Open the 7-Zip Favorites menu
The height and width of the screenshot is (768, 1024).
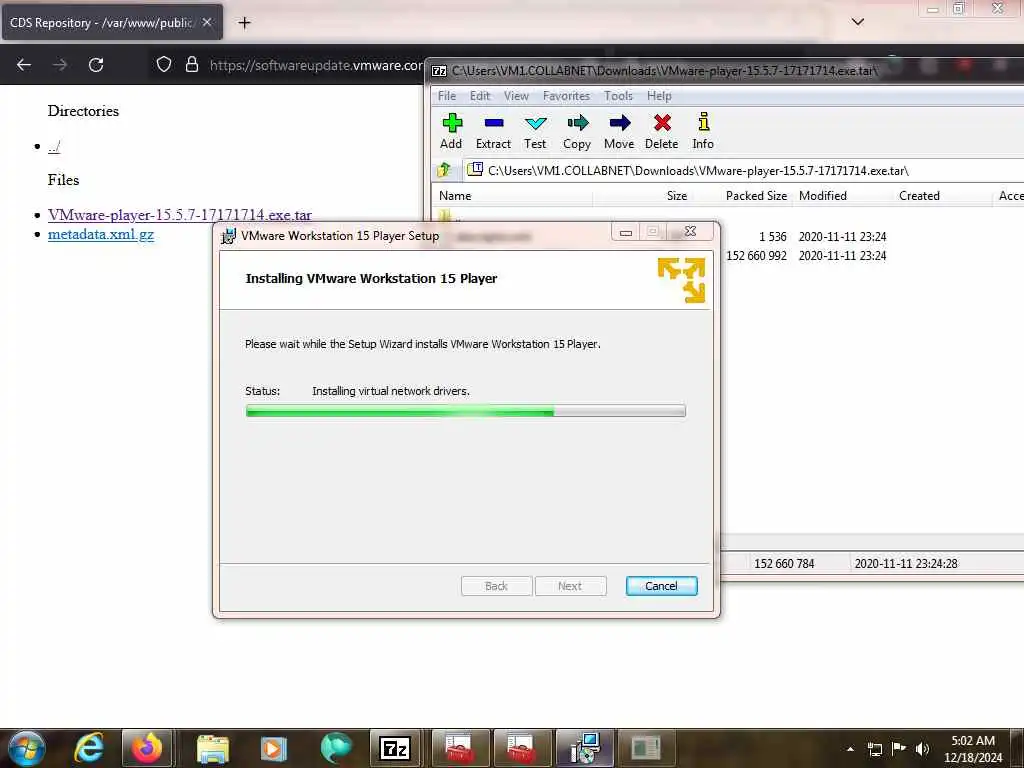pos(566,96)
